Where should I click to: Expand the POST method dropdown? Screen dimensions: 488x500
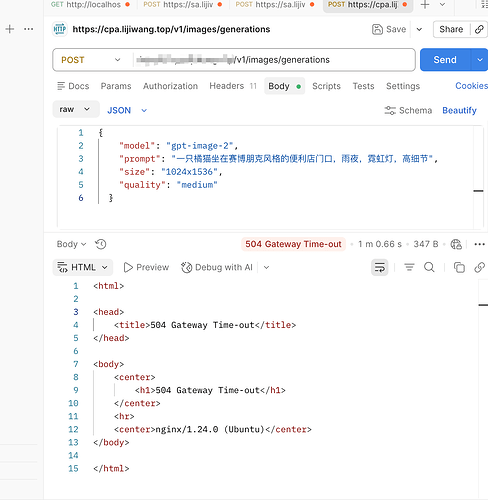tap(89, 60)
